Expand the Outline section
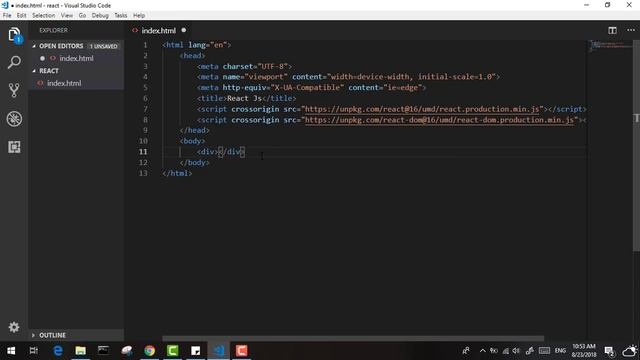The height and width of the screenshot is (360, 640). click(x=76, y=335)
